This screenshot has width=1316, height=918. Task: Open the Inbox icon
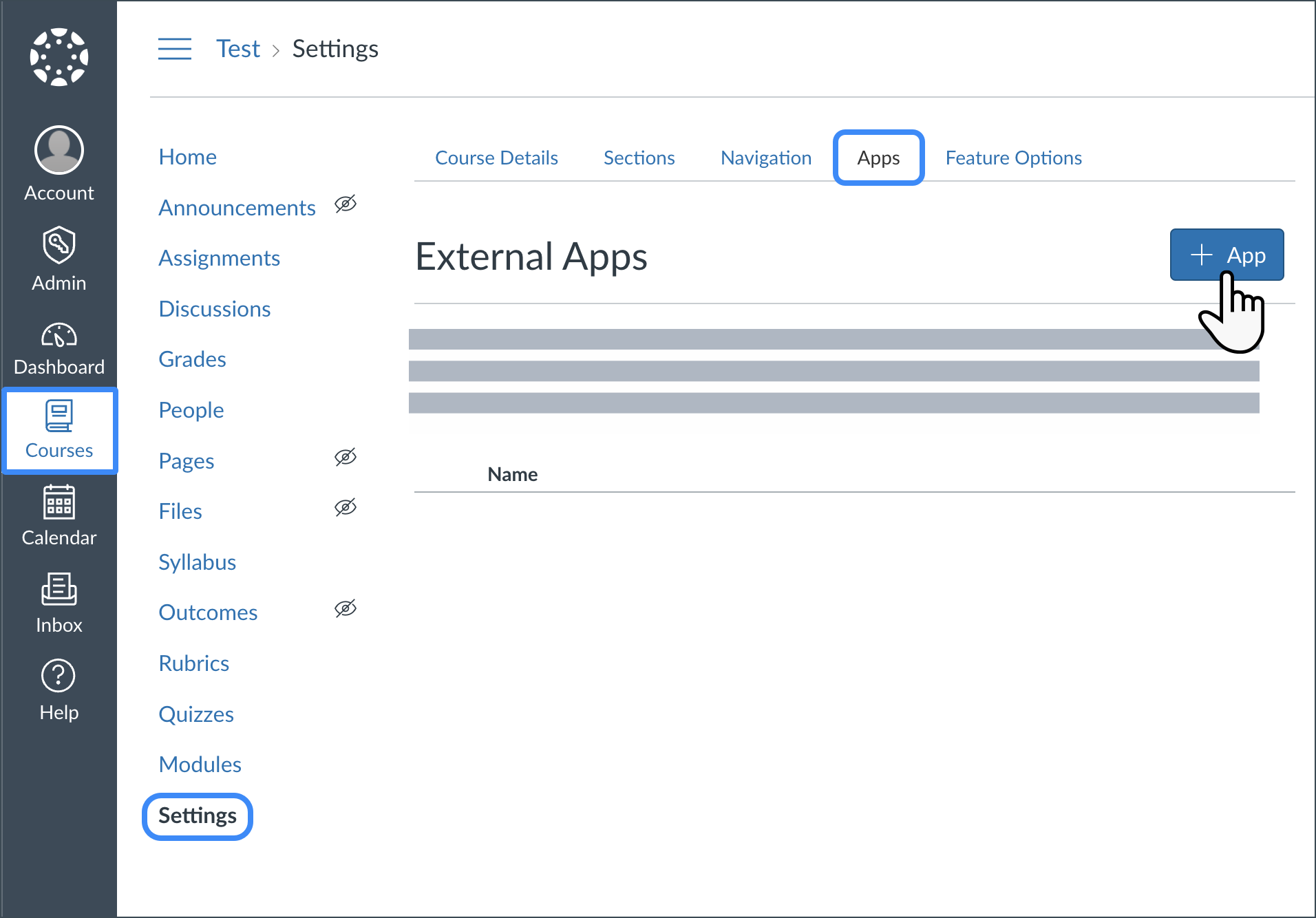click(59, 590)
